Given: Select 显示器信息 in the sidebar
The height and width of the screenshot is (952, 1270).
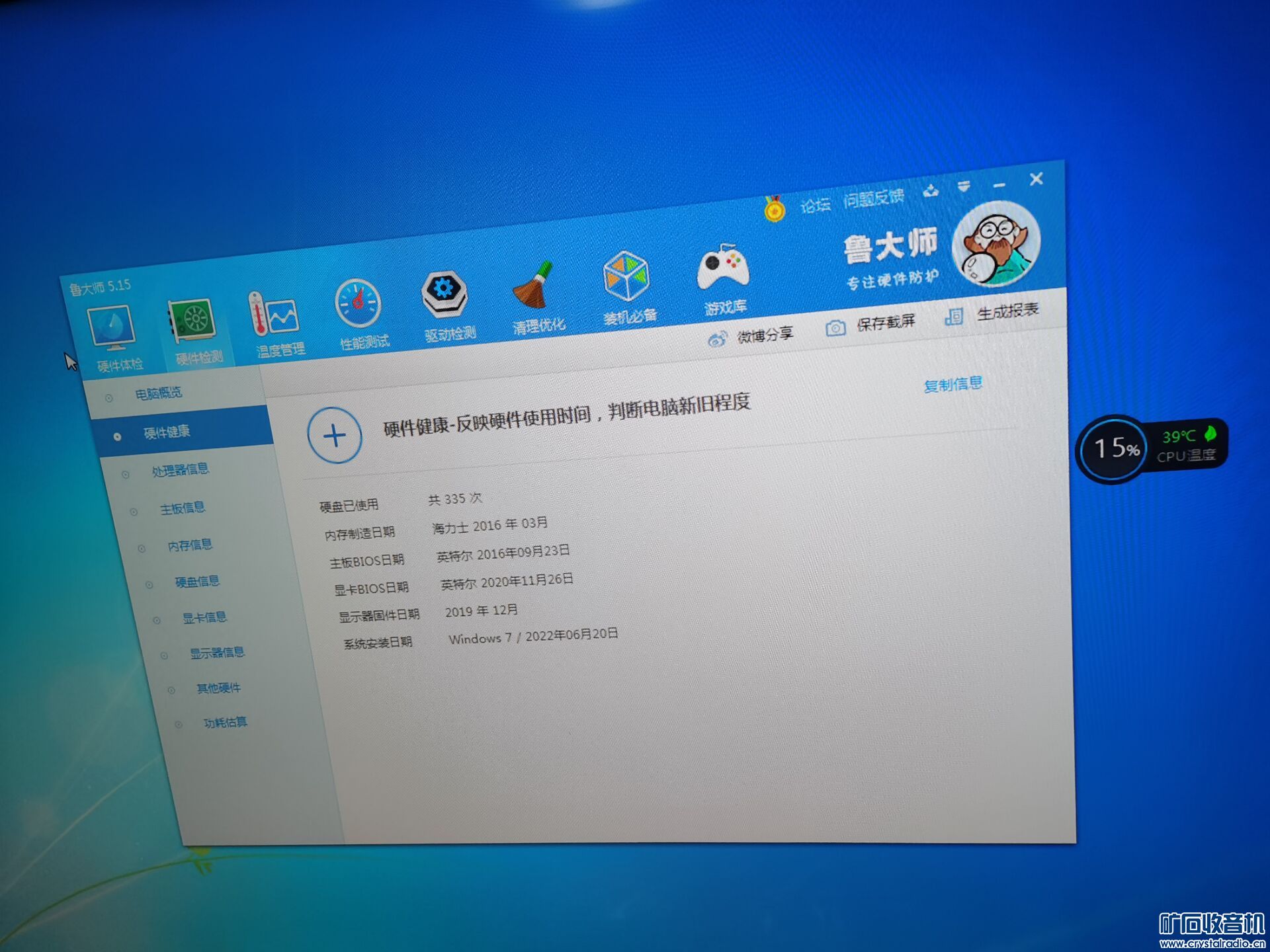Looking at the screenshot, I should 217,653.
